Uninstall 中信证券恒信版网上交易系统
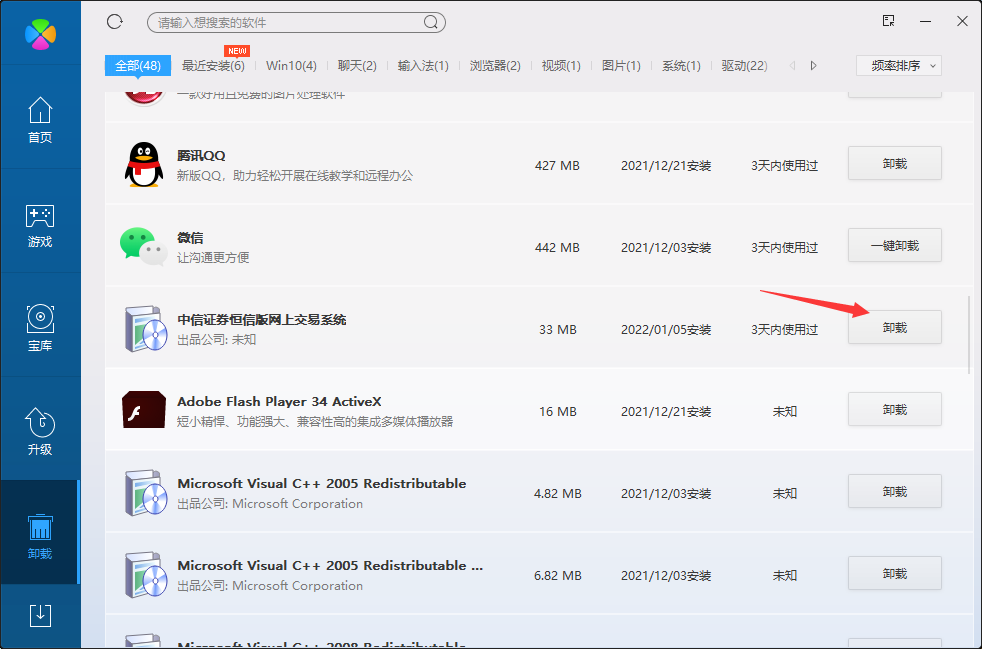This screenshot has width=982, height=649. pos(895,328)
